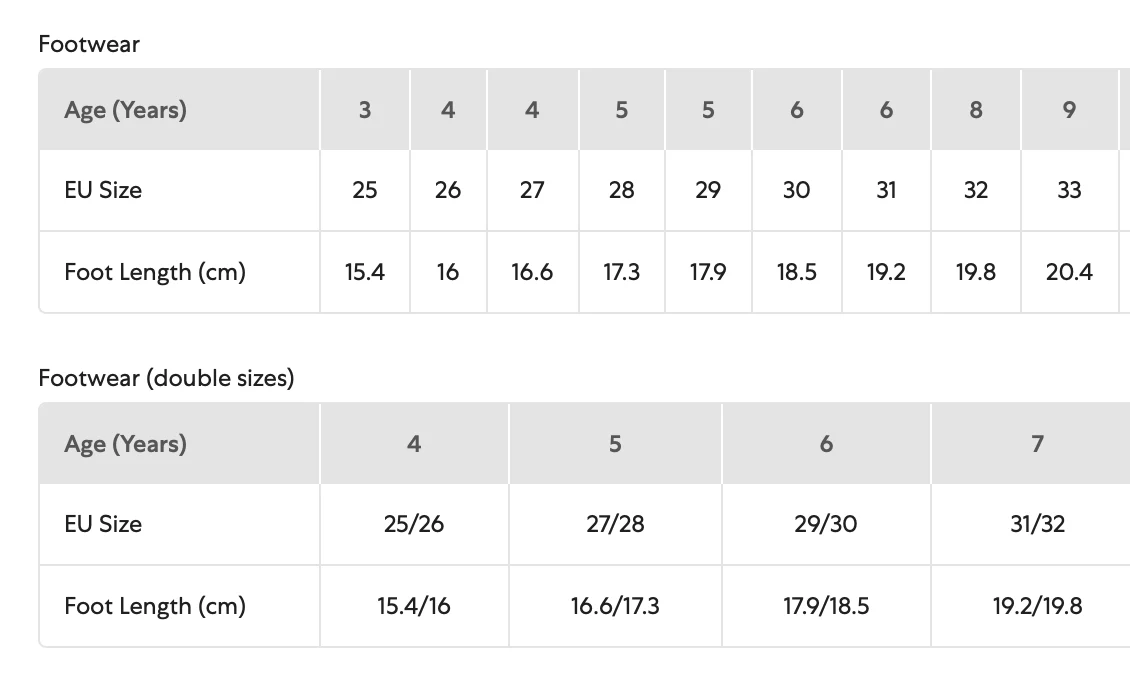Click the Footwear (double sizes) heading
This screenshot has height=686, width=1130.
point(166,378)
